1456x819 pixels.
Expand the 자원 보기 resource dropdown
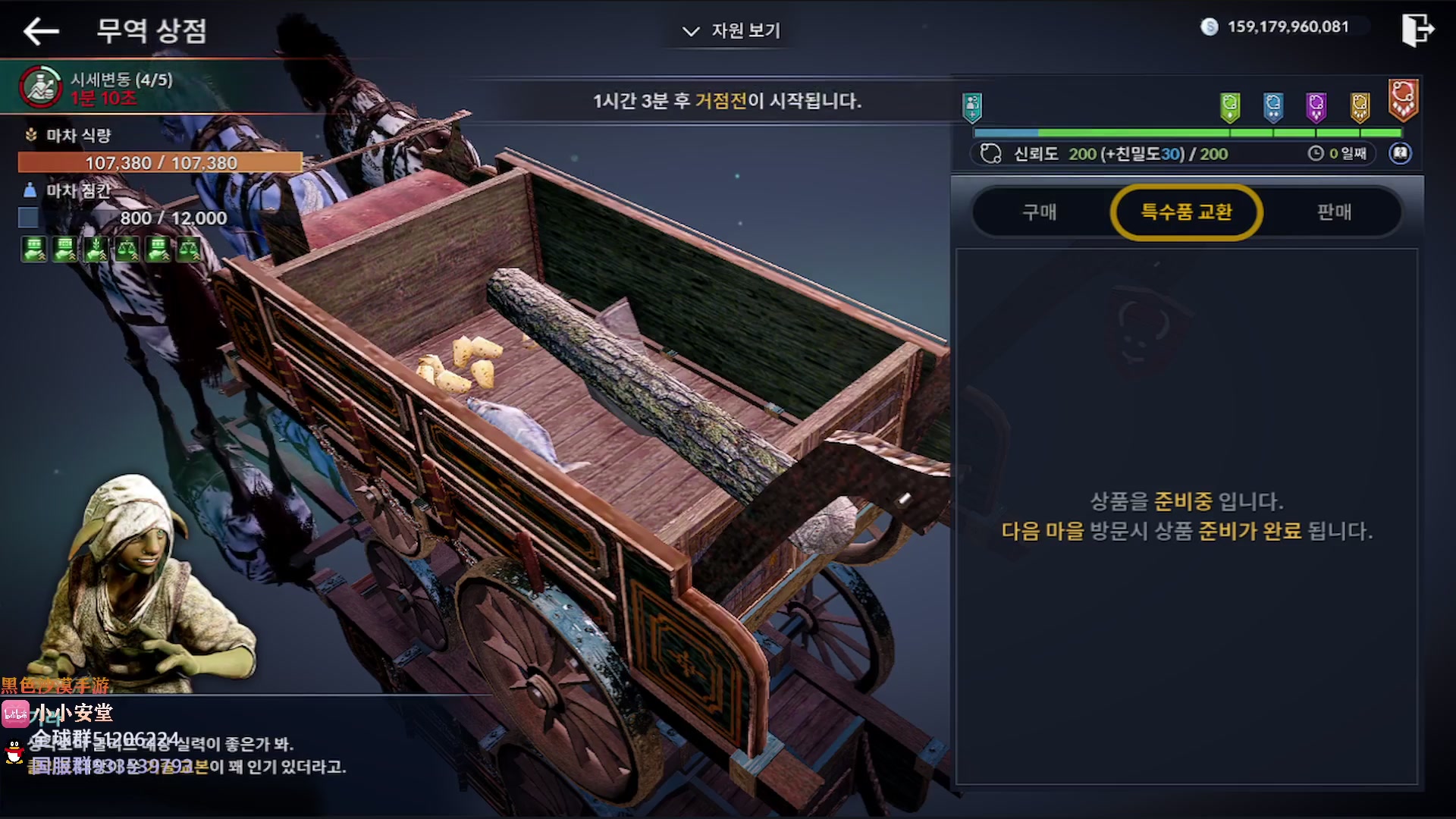732,31
